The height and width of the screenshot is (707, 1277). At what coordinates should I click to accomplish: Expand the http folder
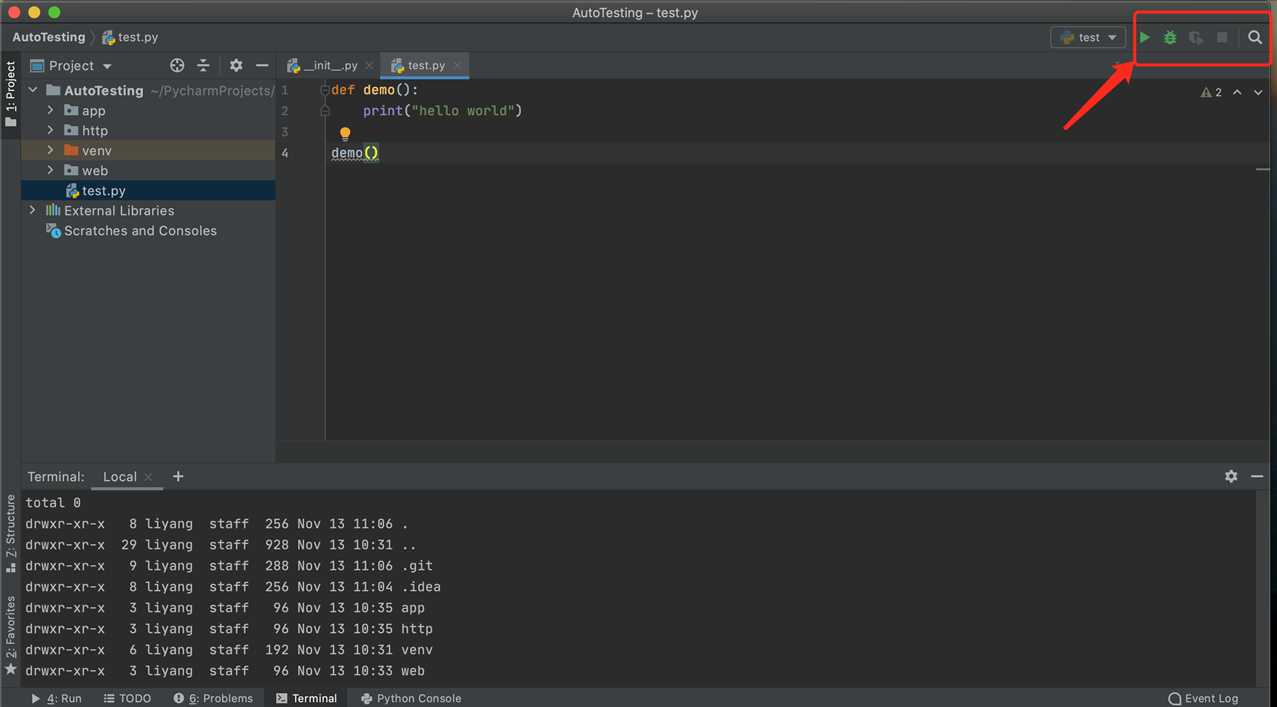pos(50,130)
